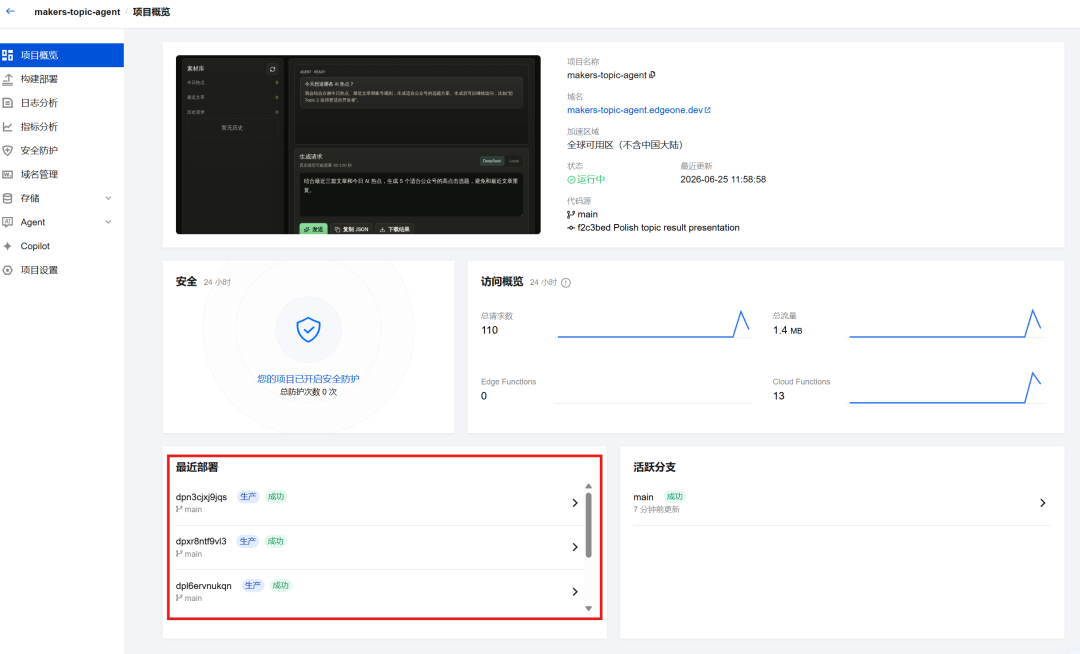Open deployment dpxr8ntf9vl3
This screenshot has width=1080, height=654.
coord(201,541)
